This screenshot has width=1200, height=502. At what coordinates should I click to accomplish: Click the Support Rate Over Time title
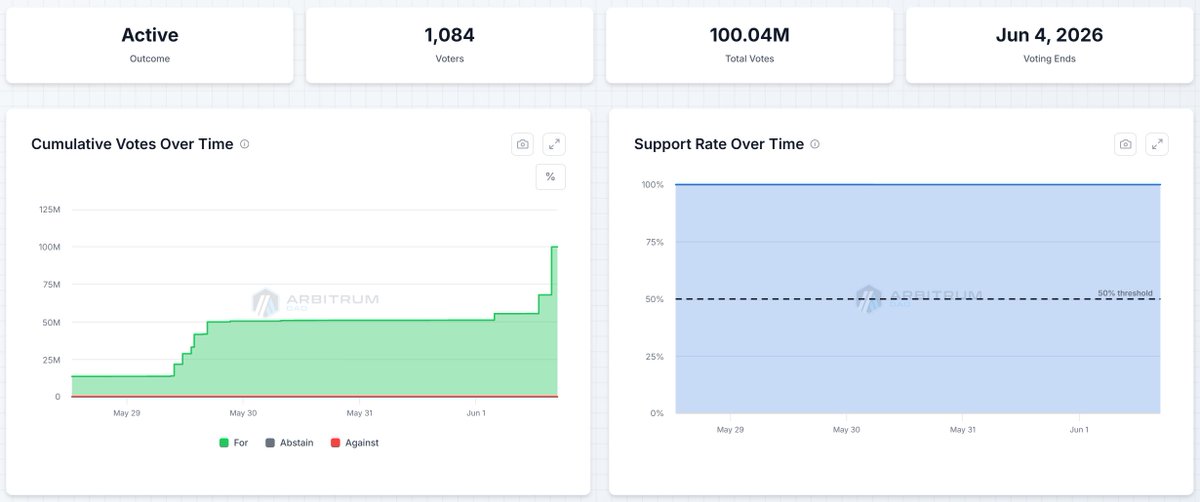coord(719,144)
